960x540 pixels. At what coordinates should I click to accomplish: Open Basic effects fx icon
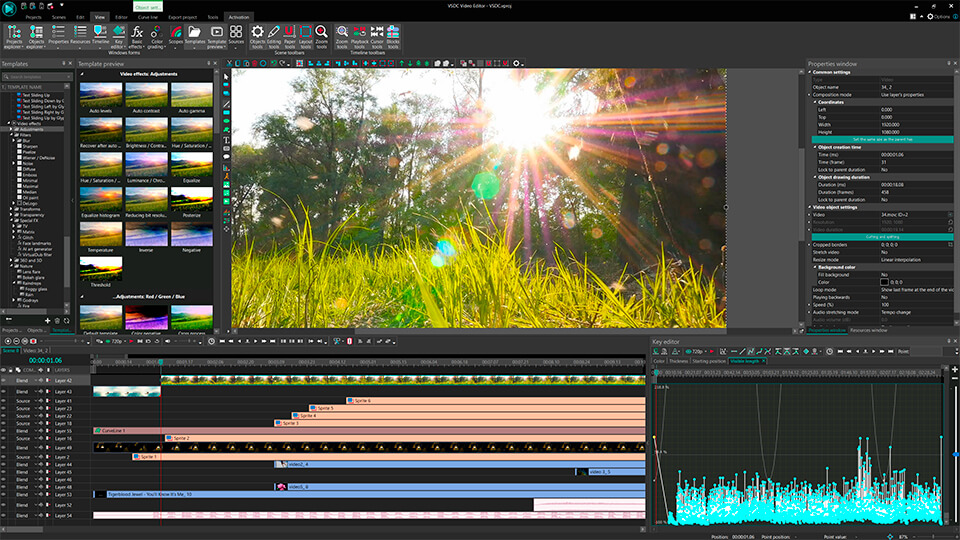137,37
